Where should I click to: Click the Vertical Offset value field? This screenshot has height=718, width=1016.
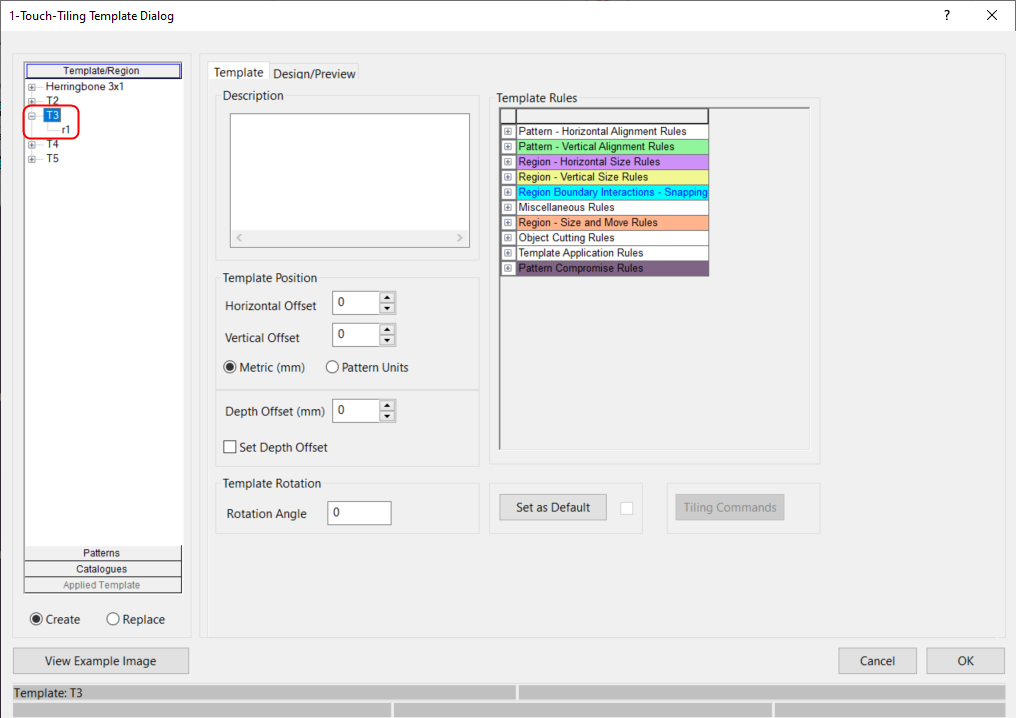pyautogui.click(x=355, y=335)
